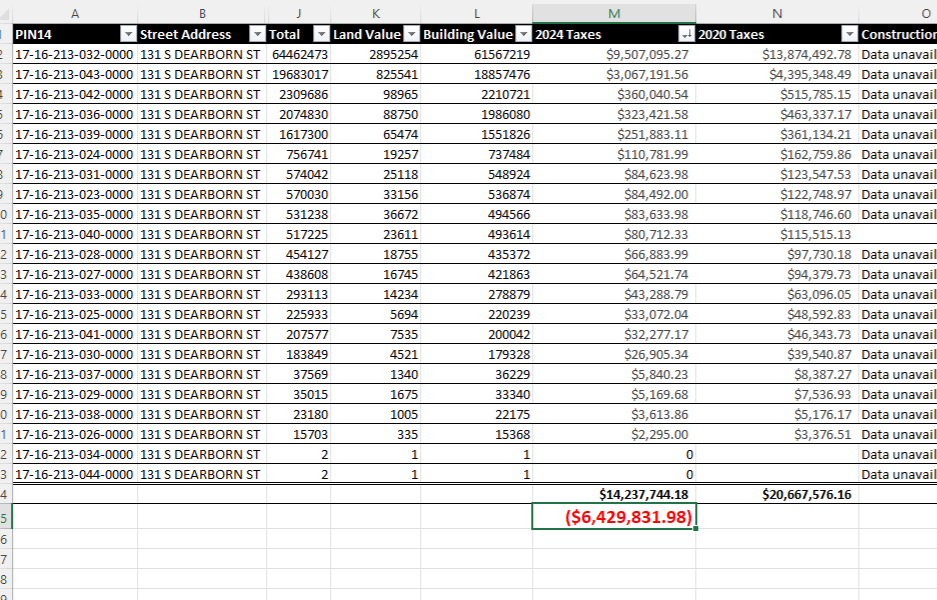Select Land Value cell 825541

pos(375,74)
